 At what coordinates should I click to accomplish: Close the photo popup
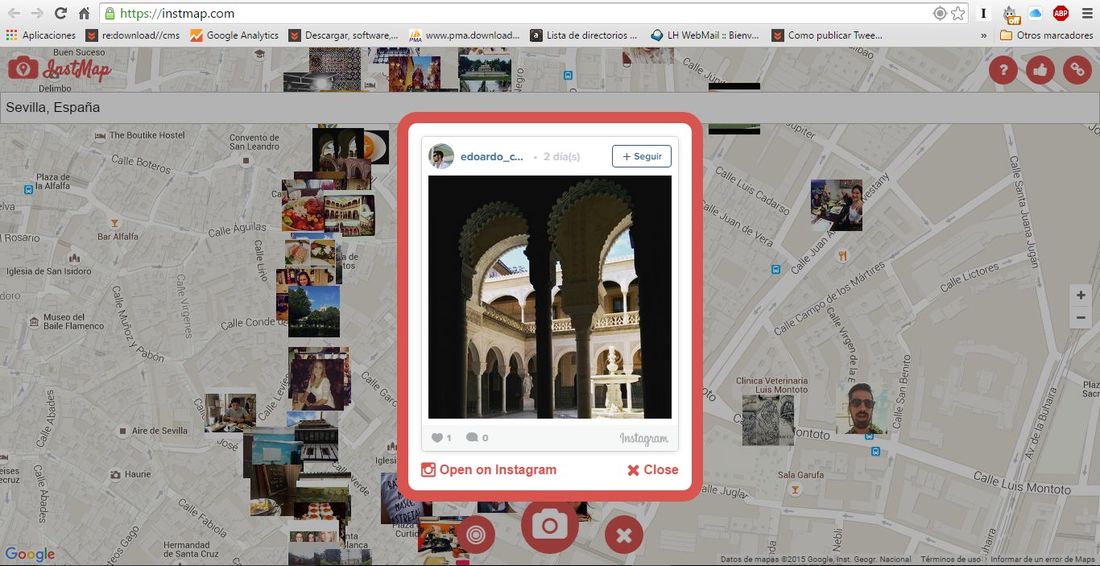(x=653, y=470)
